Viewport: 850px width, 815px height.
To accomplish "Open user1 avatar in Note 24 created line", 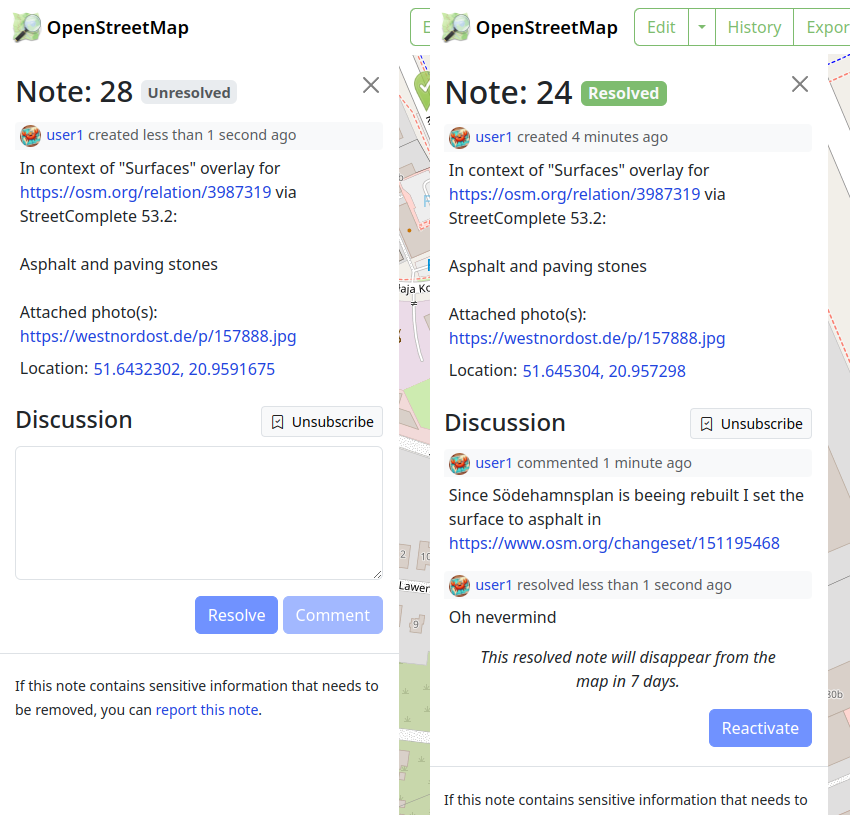I will pos(459,138).
